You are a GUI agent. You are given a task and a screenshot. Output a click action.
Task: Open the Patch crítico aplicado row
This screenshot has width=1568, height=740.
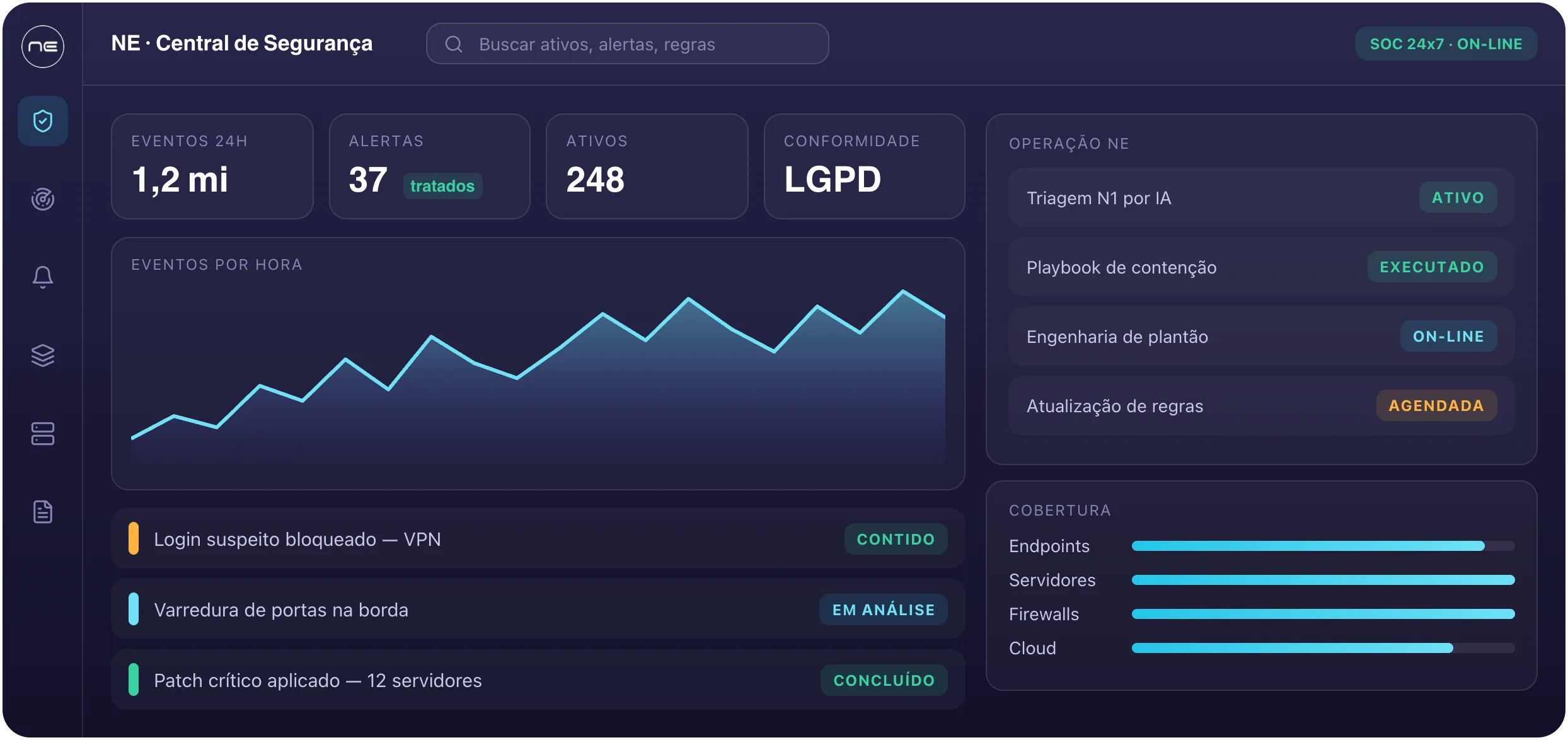(538, 680)
